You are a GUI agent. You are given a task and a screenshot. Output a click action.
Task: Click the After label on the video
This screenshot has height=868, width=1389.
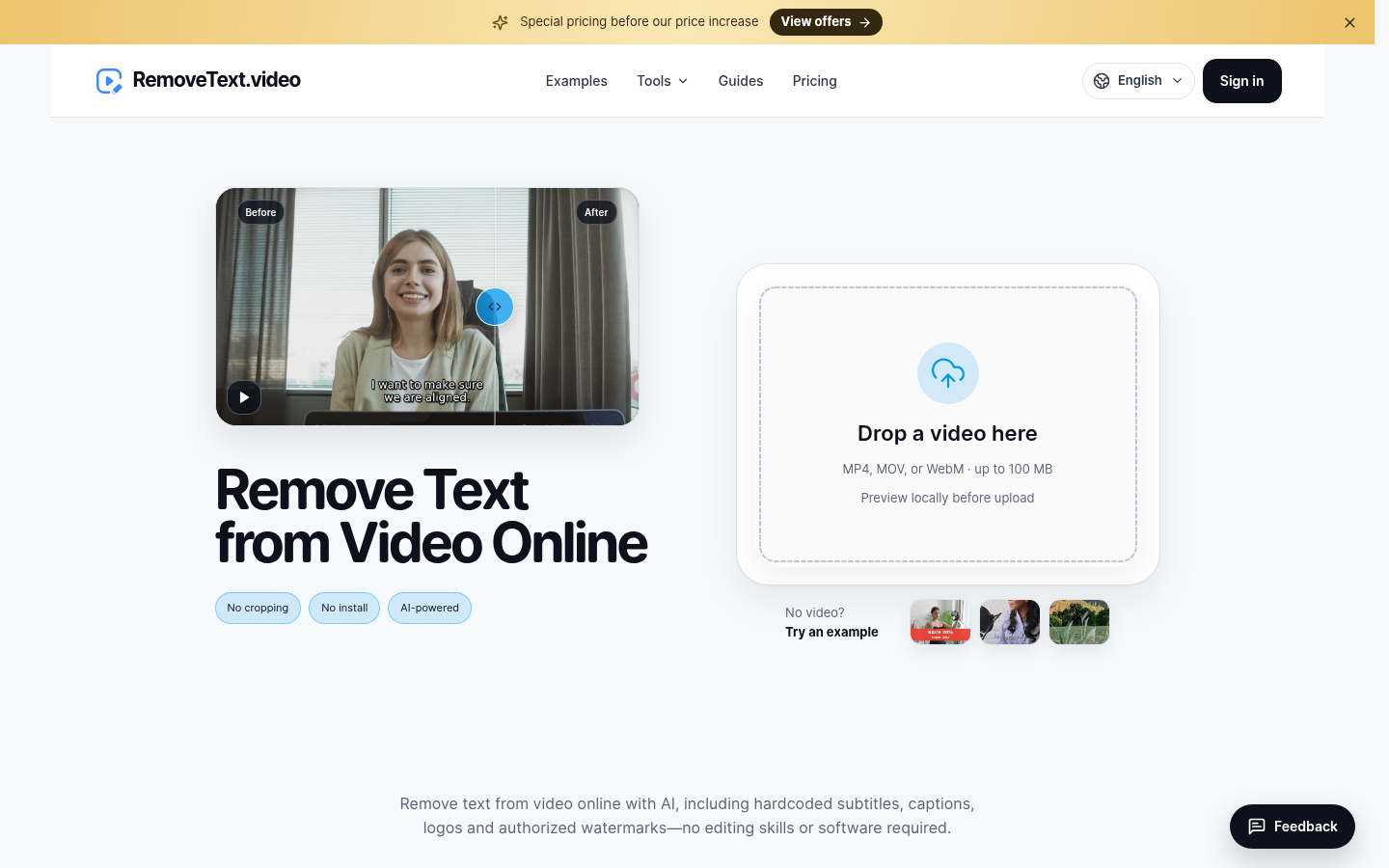click(x=596, y=212)
